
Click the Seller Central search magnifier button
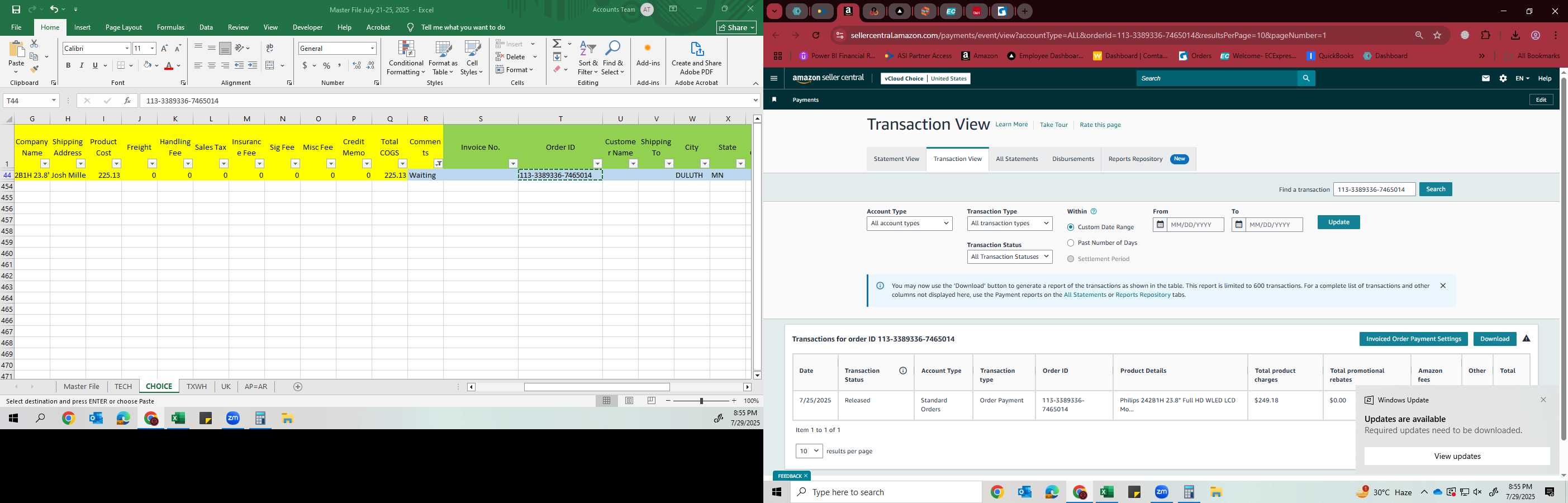[1306, 78]
